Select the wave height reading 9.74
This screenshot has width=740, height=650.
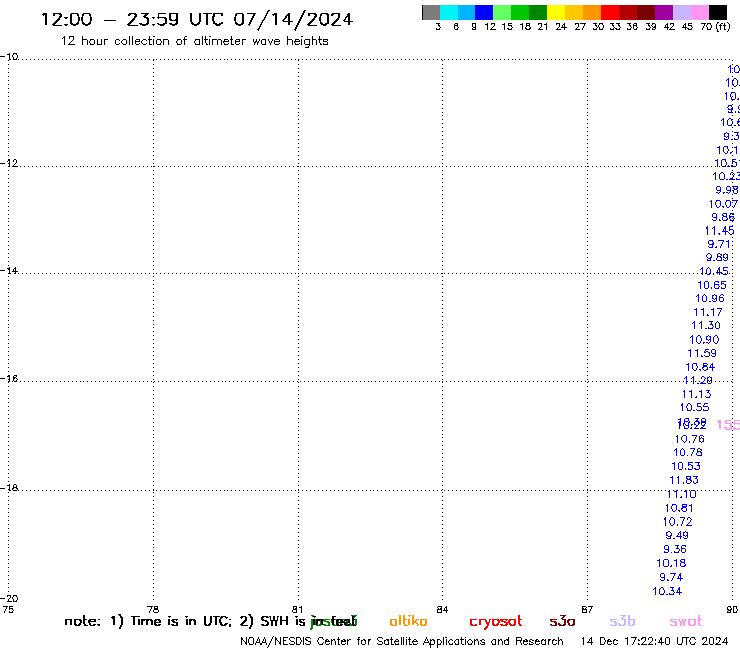(671, 577)
